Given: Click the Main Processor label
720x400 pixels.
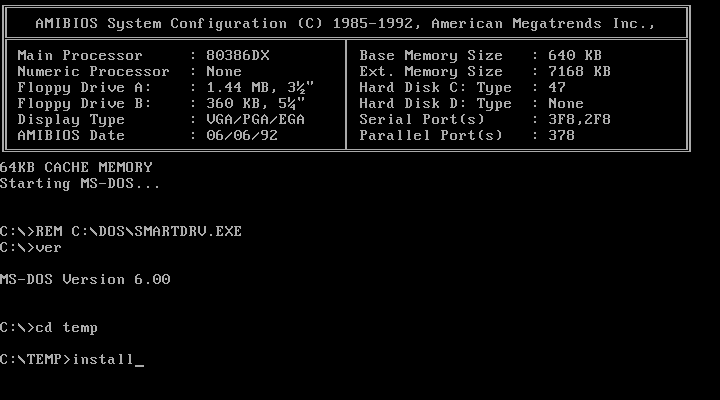Looking at the screenshot, I should click(80, 56).
